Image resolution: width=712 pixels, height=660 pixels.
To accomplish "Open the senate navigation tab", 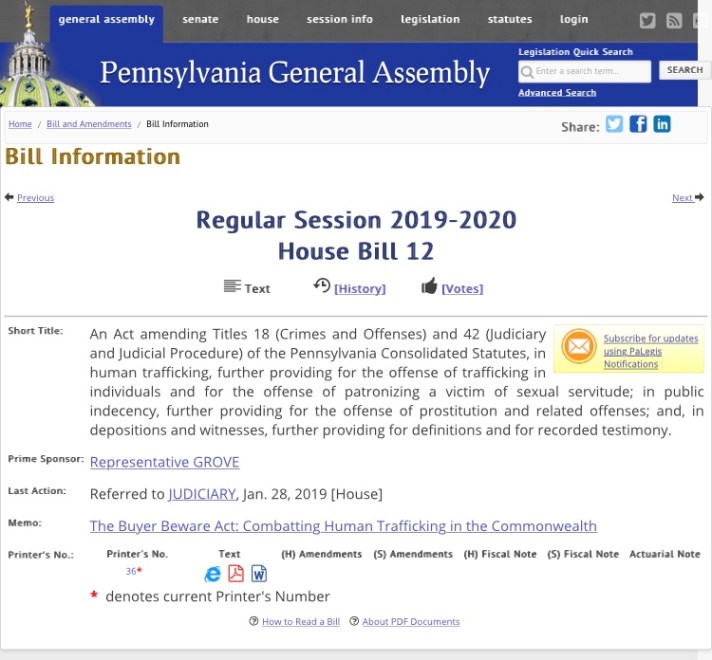I will [x=200, y=19].
